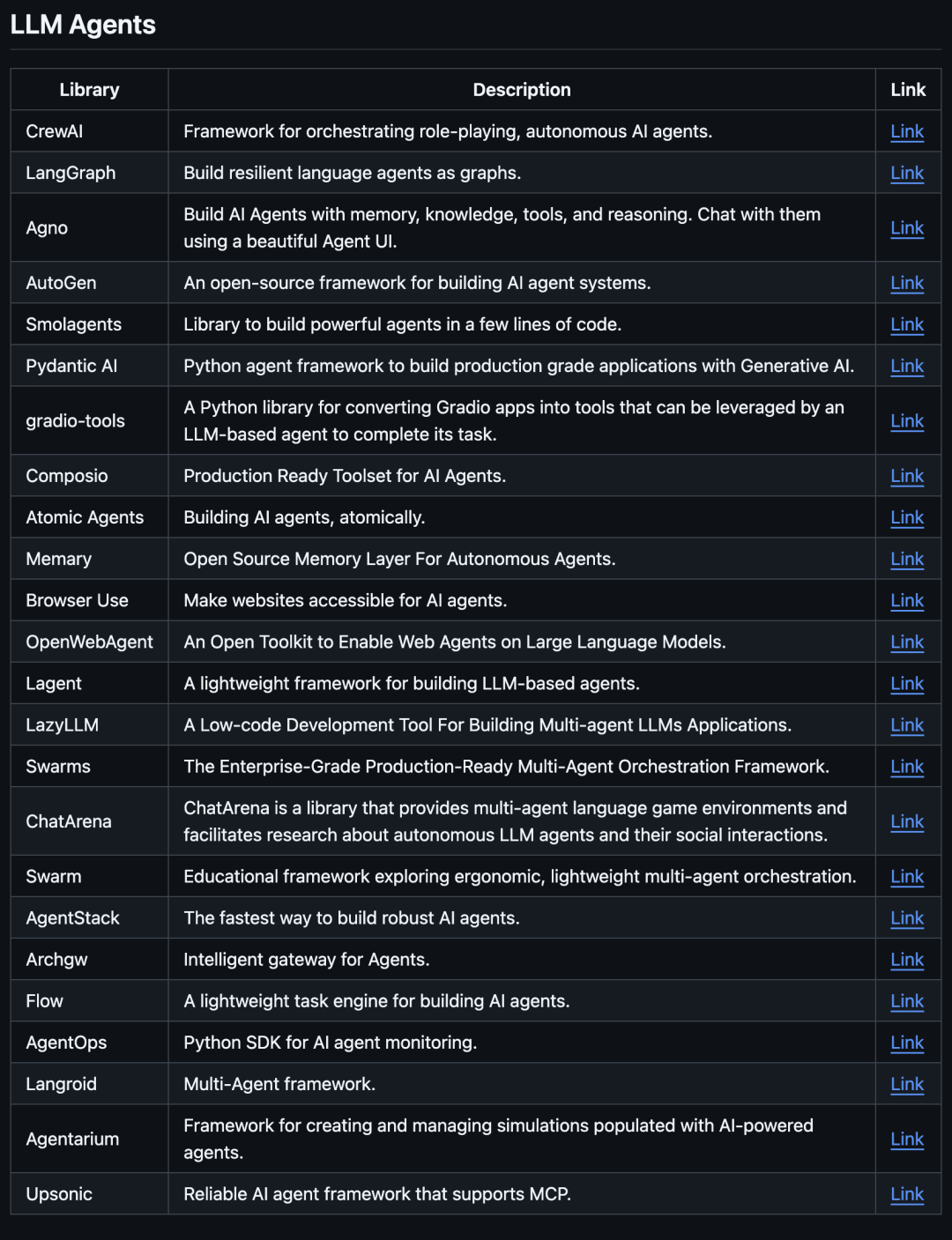Click the LazyLLM link

(907, 724)
